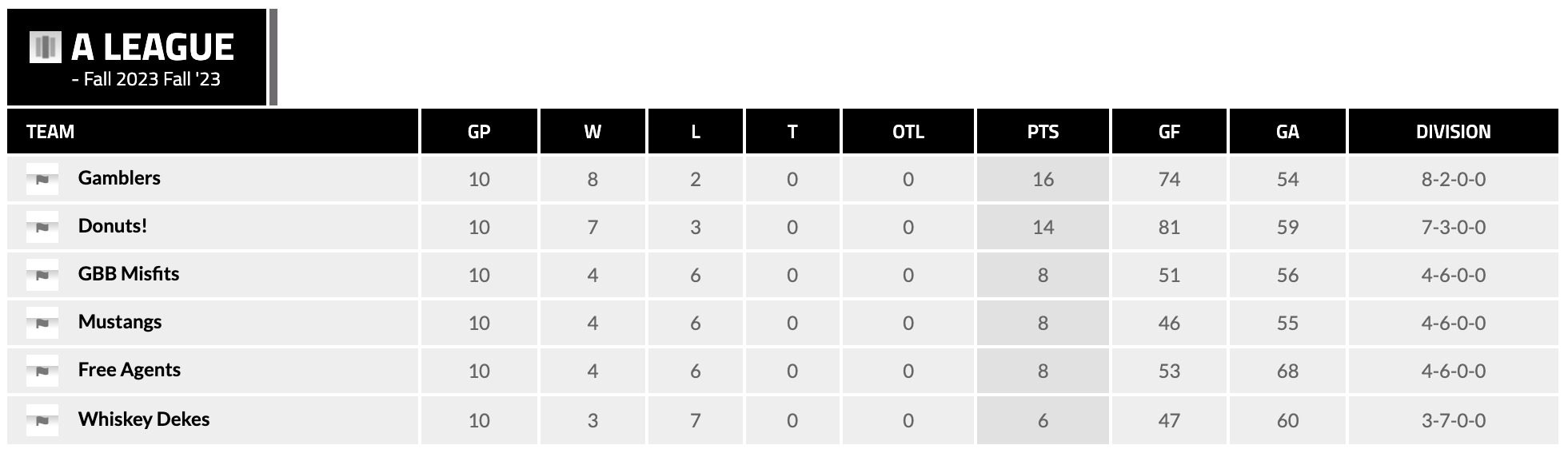Image resolution: width=1568 pixels, height=453 pixels.
Task: Click the DIVISION column header
Action: pos(1453,132)
